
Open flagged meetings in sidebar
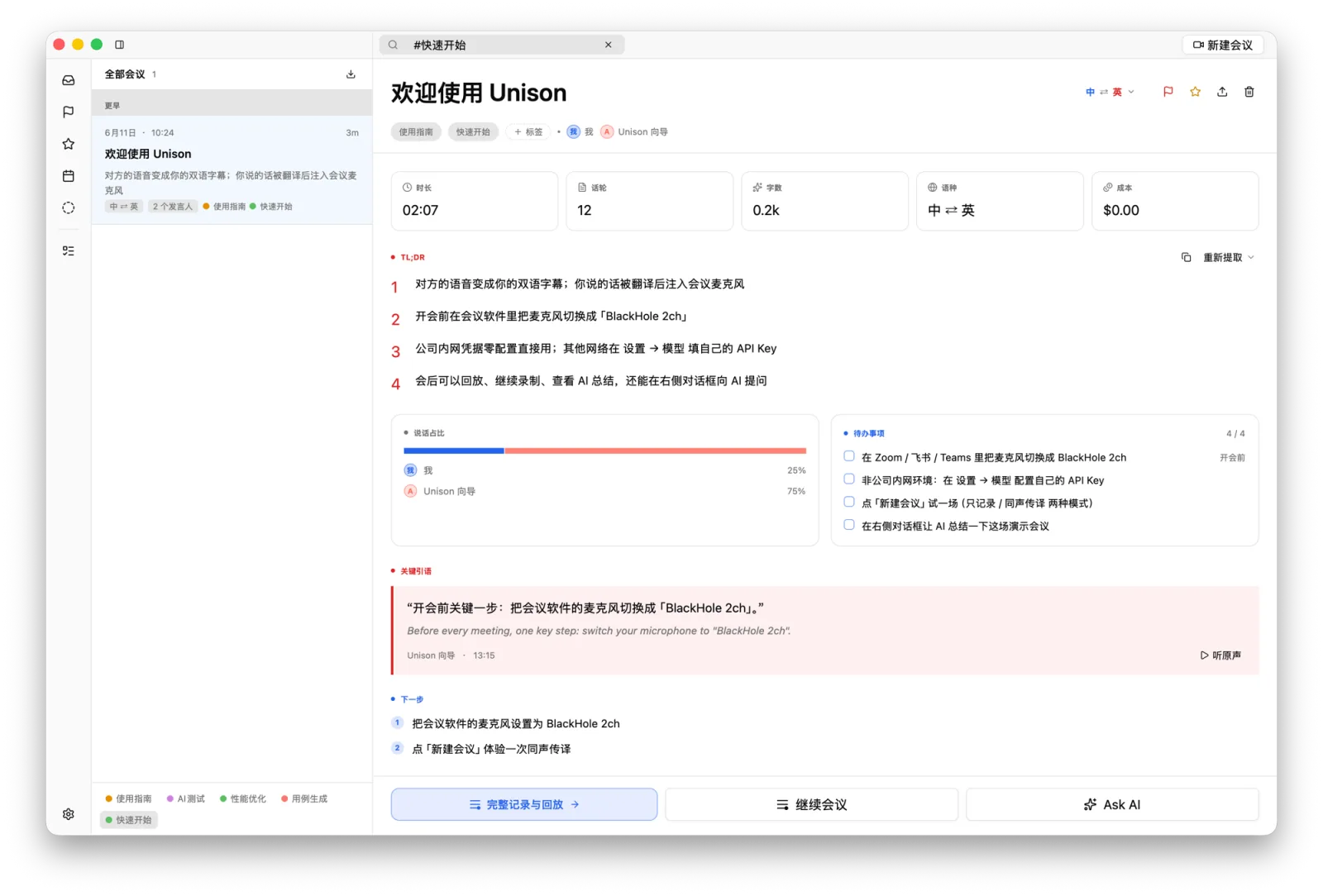69,112
